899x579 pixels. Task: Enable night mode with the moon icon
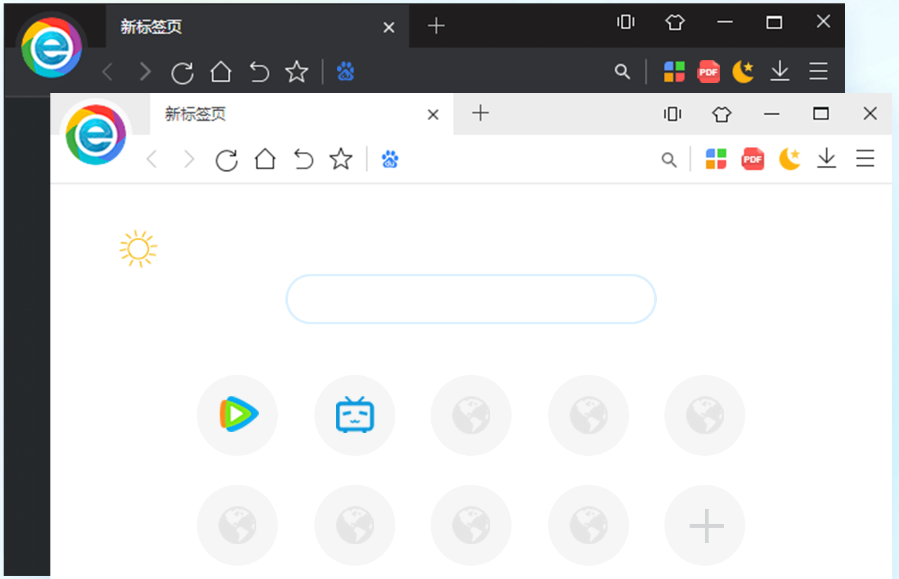789,159
